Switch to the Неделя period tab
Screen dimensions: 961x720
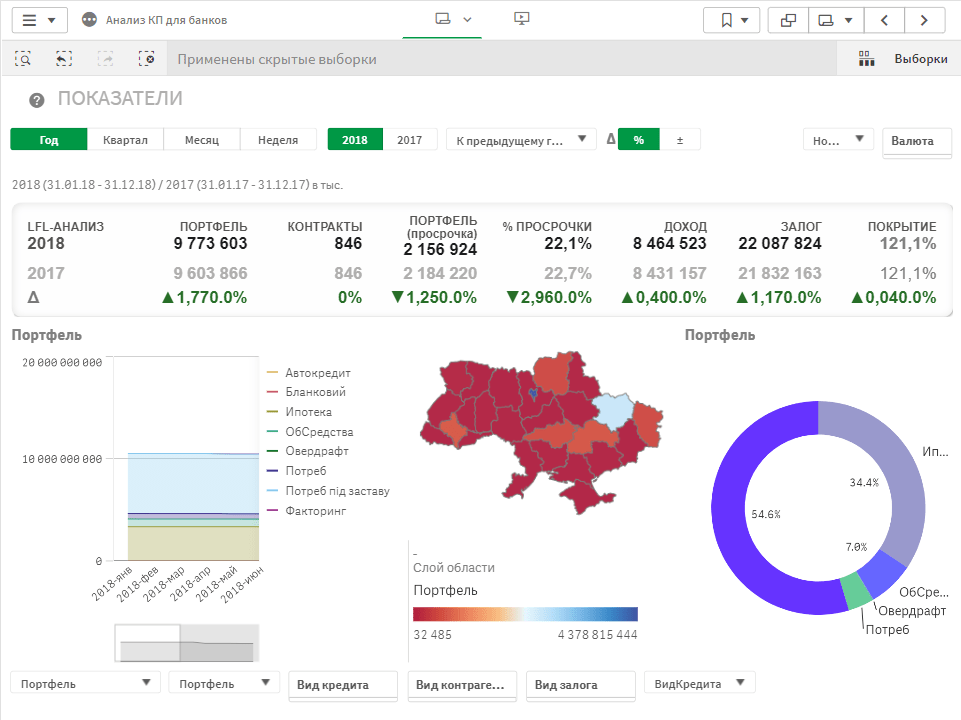[x=278, y=140]
